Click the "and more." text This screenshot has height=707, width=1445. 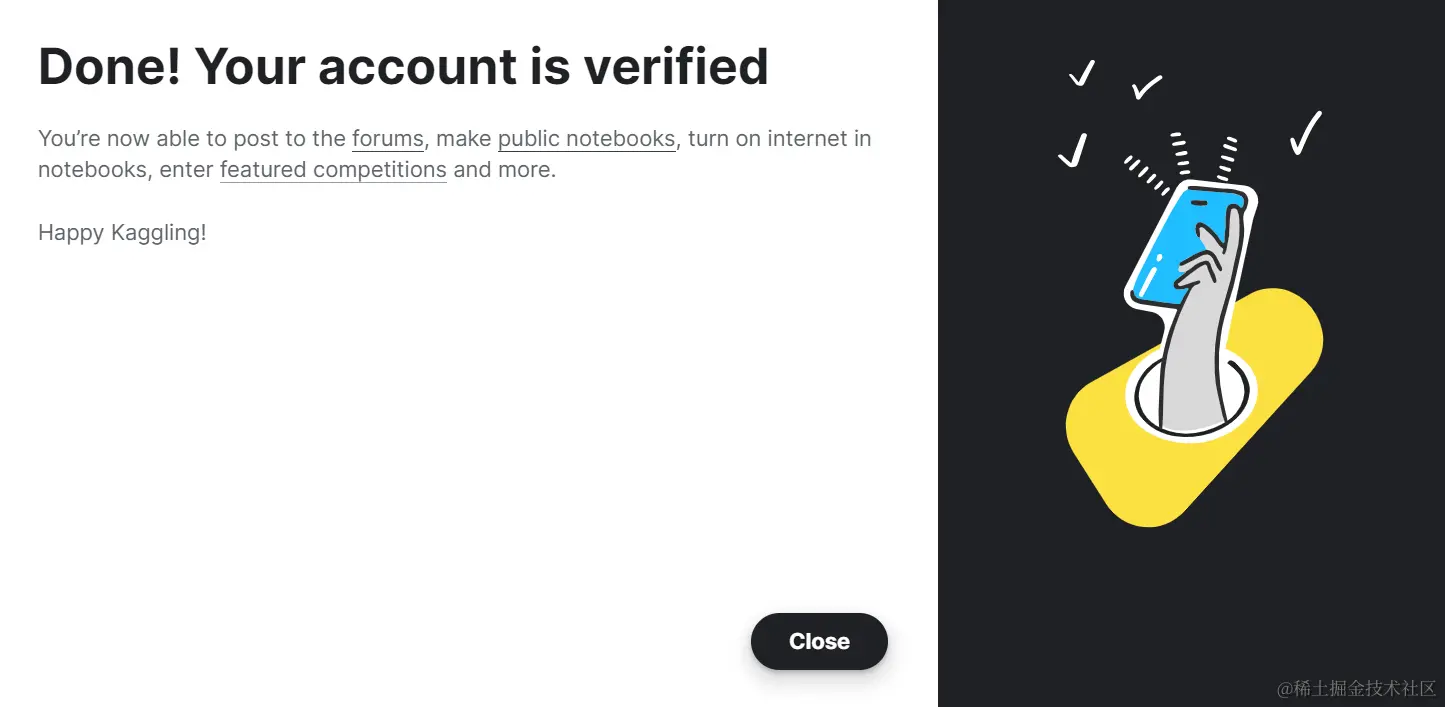tap(504, 170)
